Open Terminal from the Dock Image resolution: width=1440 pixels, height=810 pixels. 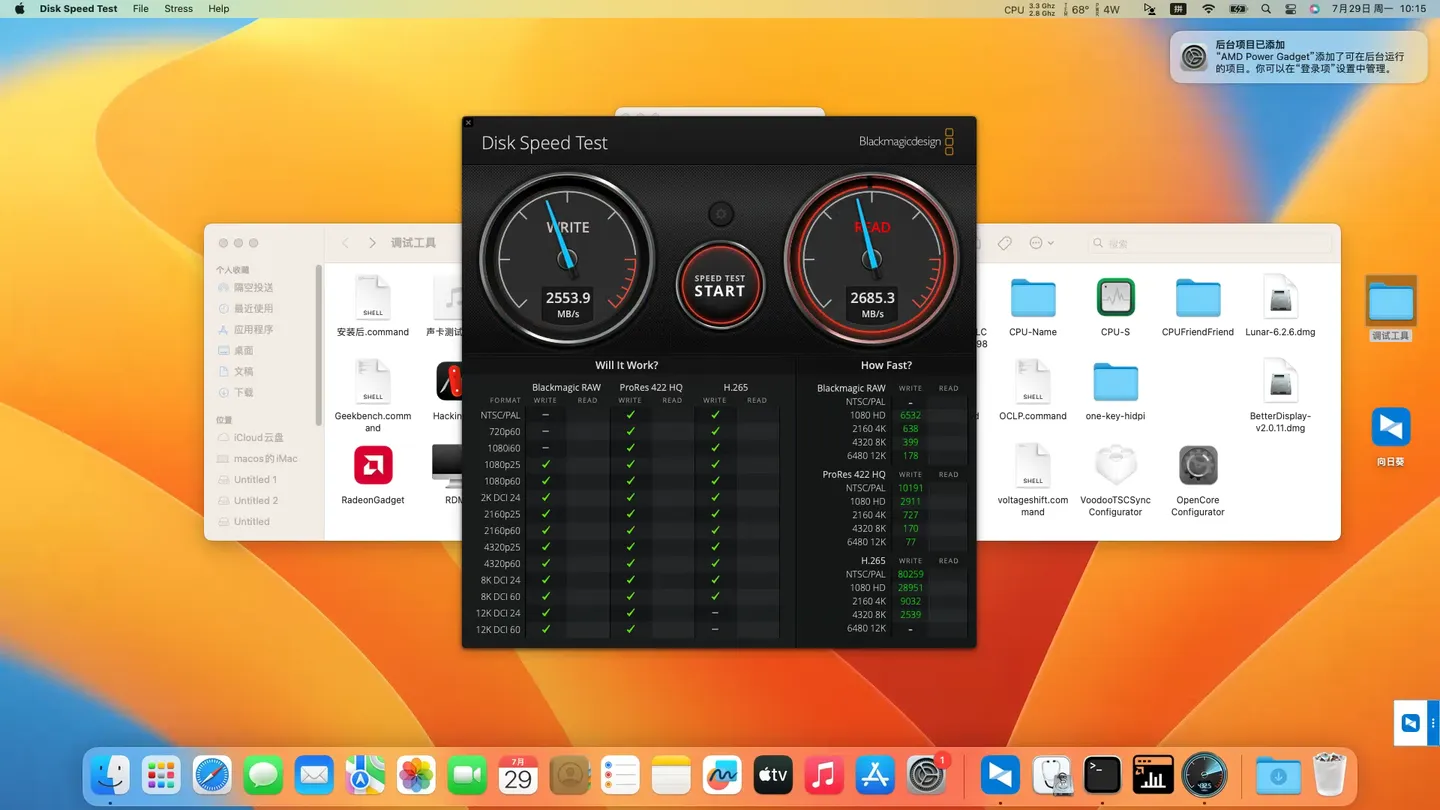click(x=1102, y=775)
